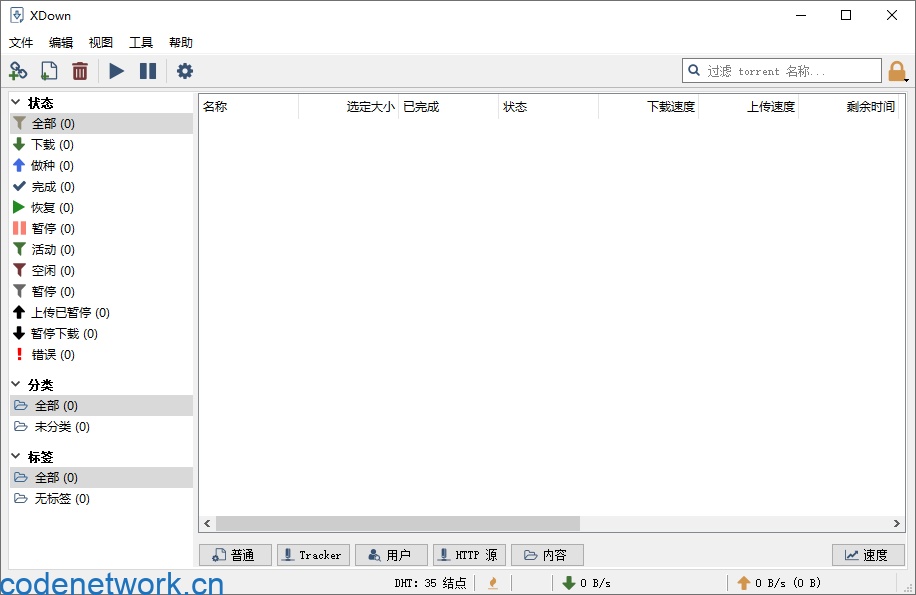Screen dimensions: 916x595
Task: Select the 做种 (0) filter
Action: (102, 166)
